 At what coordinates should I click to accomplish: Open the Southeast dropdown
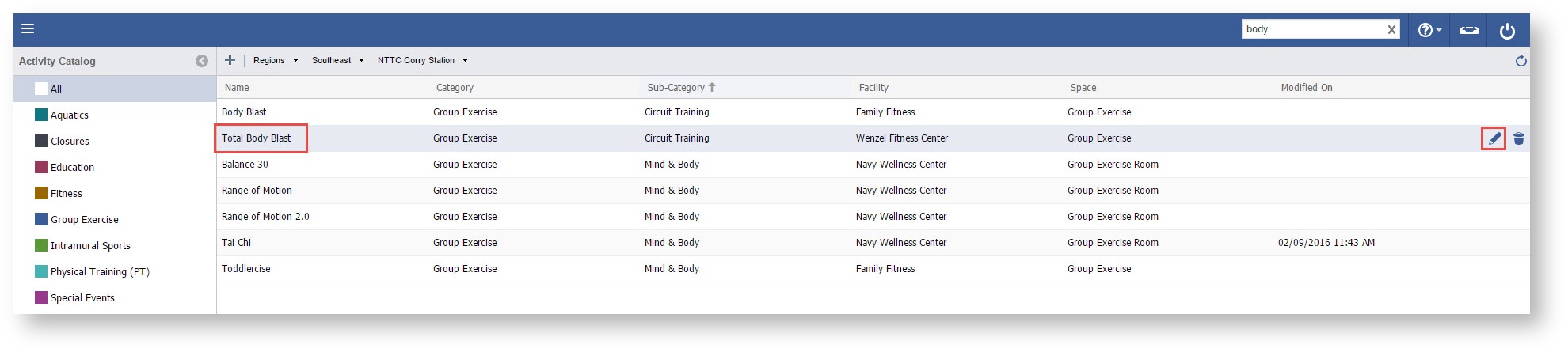pos(337,60)
